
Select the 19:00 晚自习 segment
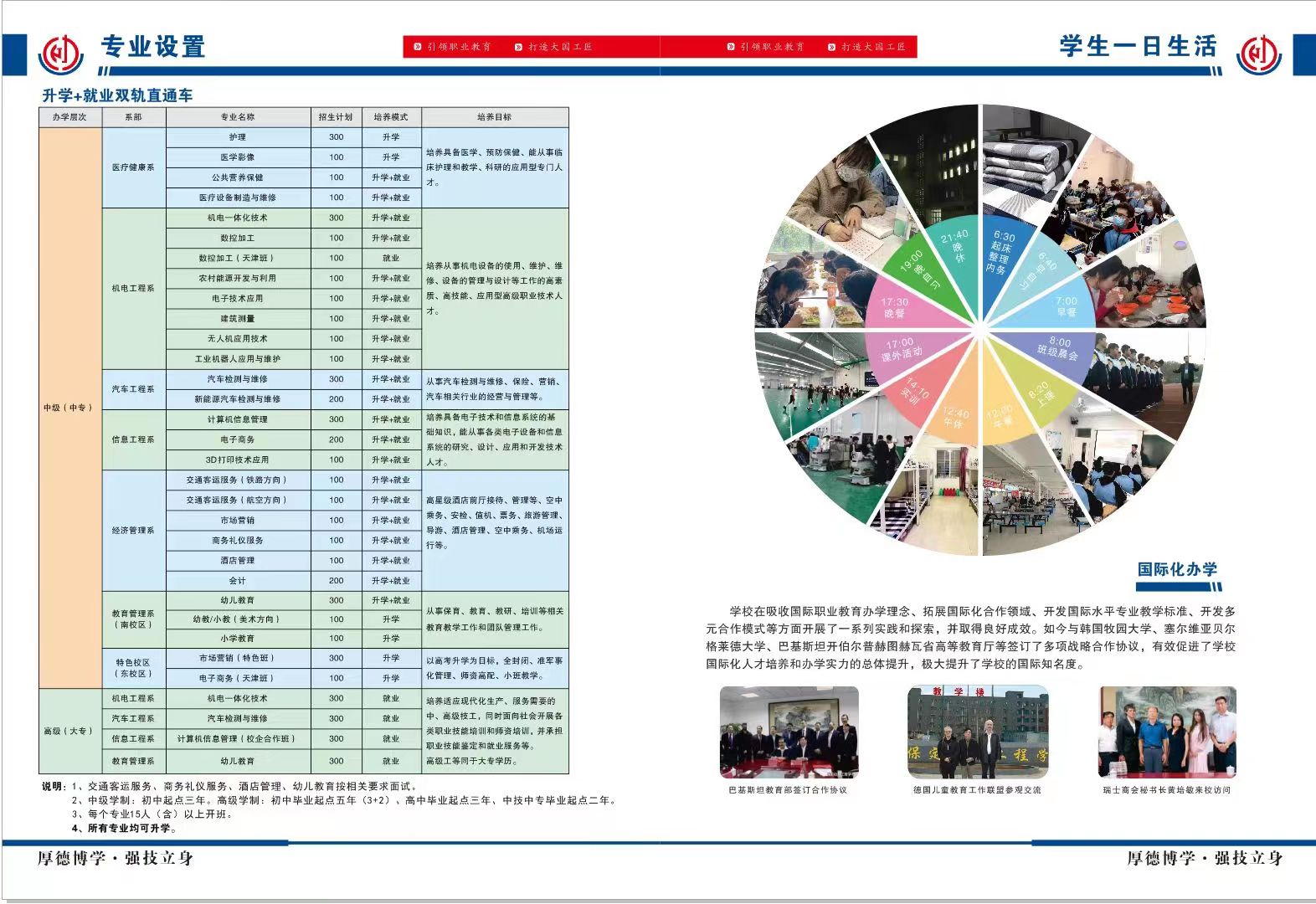coord(917,266)
